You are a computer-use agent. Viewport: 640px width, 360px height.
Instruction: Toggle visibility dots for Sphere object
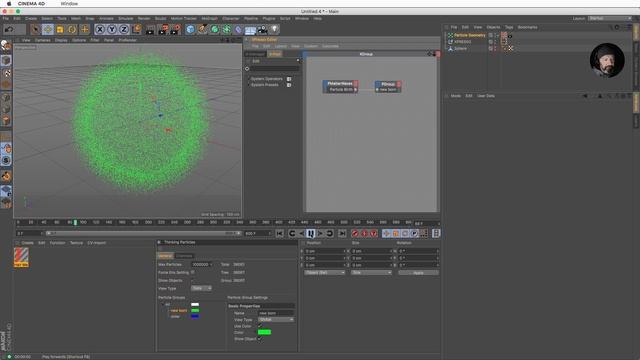click(x=496, y=48)
